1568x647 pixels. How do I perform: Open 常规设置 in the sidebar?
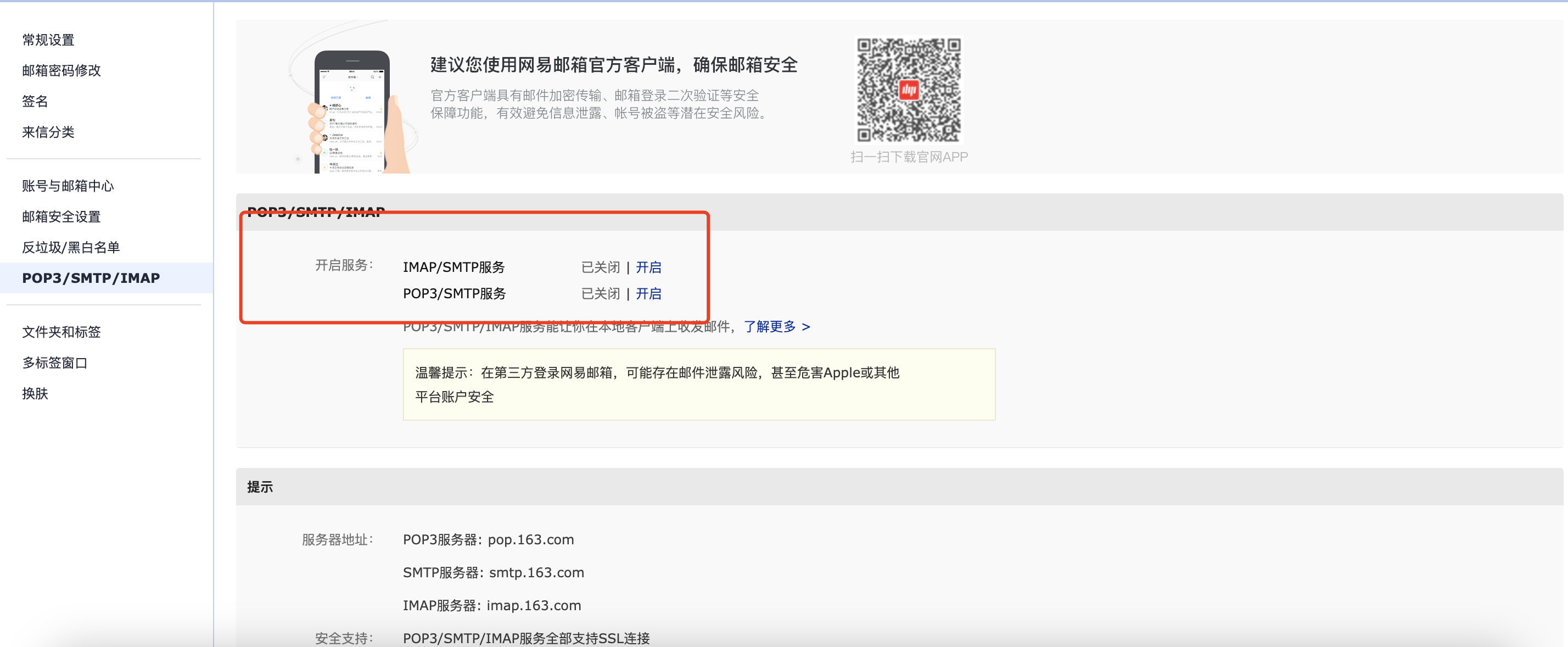48,40
